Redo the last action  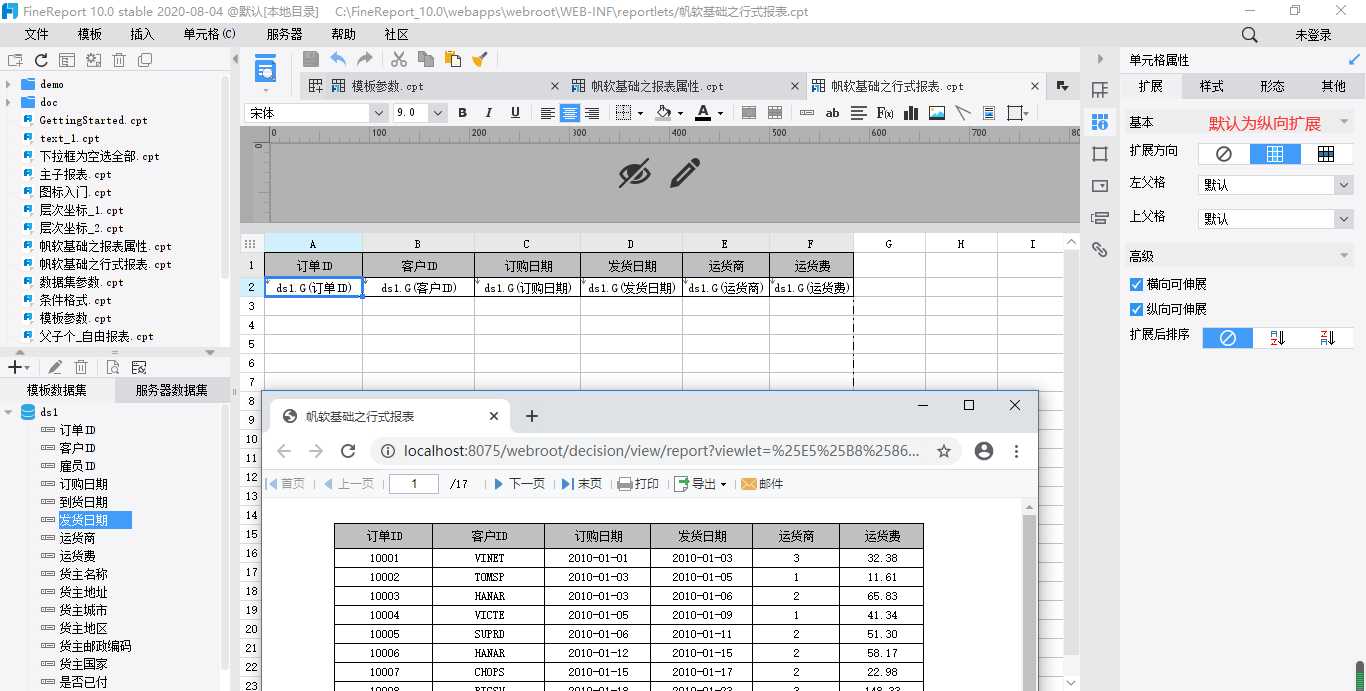(x=365, y=59)
